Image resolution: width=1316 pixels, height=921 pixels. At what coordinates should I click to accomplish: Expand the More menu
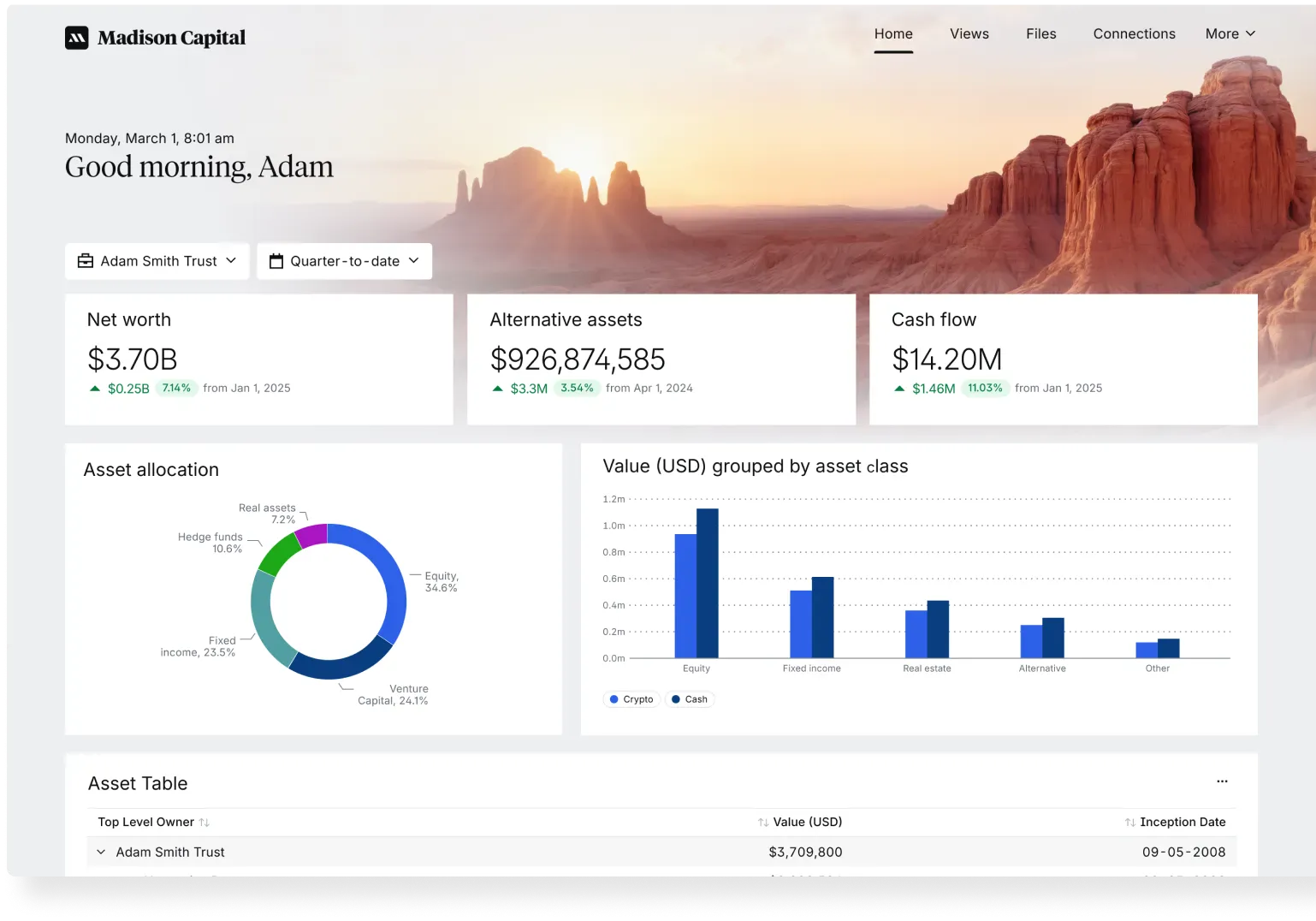coord(1230,33)
